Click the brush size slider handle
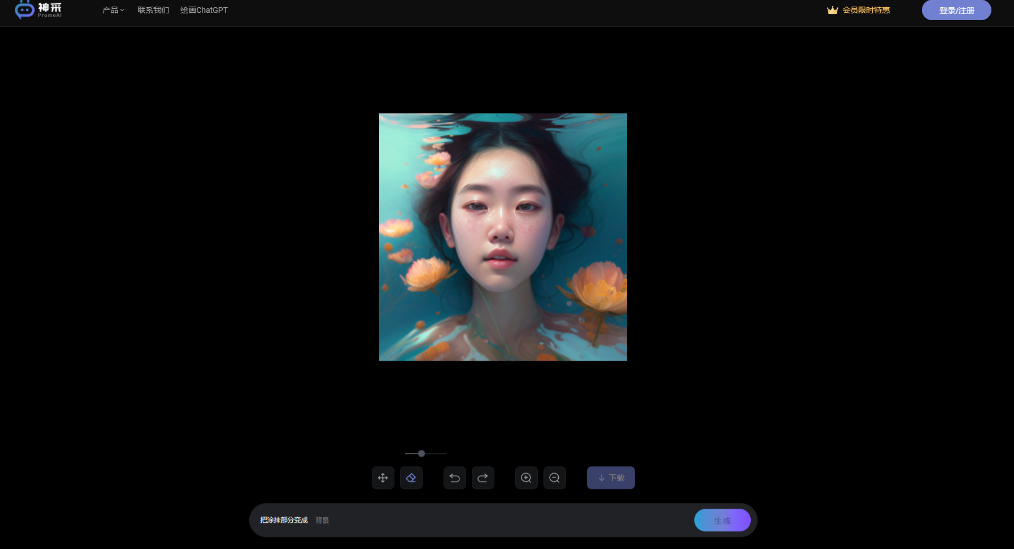The width and height of the screenshot is (1014, 549). pyautogui.click(x=421, y=453)
